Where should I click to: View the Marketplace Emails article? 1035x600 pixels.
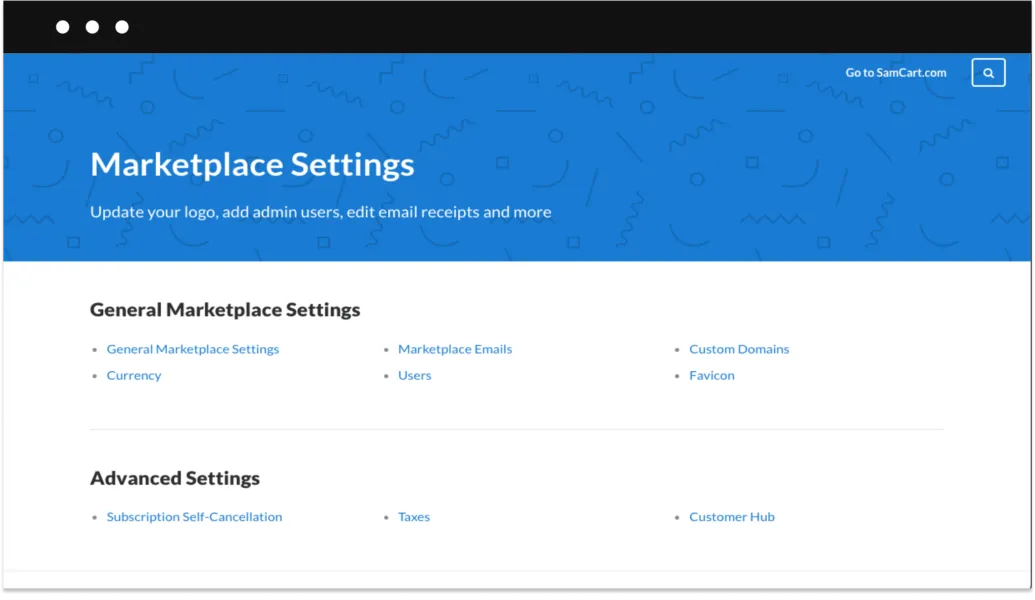[455, 349]
